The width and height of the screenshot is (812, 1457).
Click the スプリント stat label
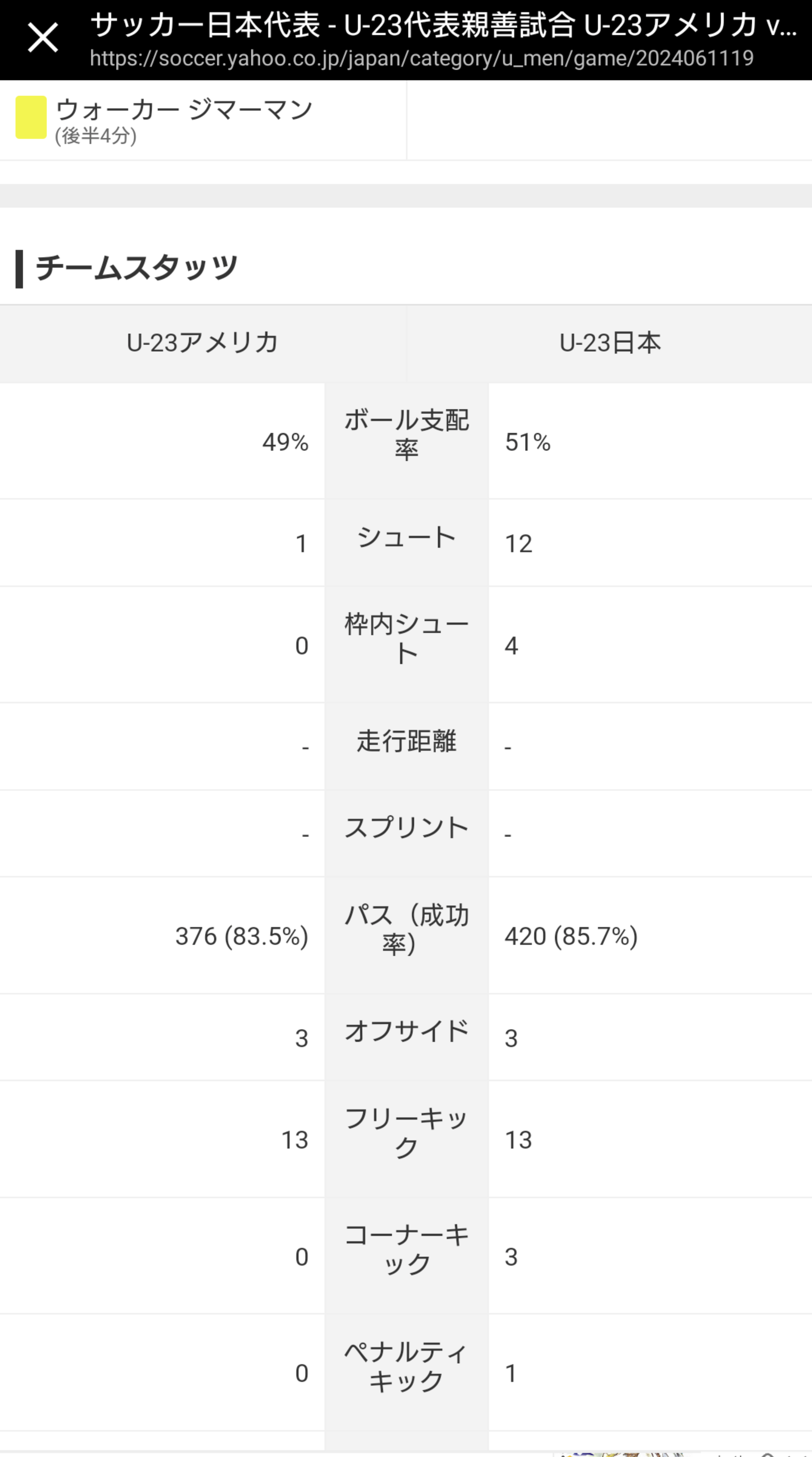click(406, 827)
